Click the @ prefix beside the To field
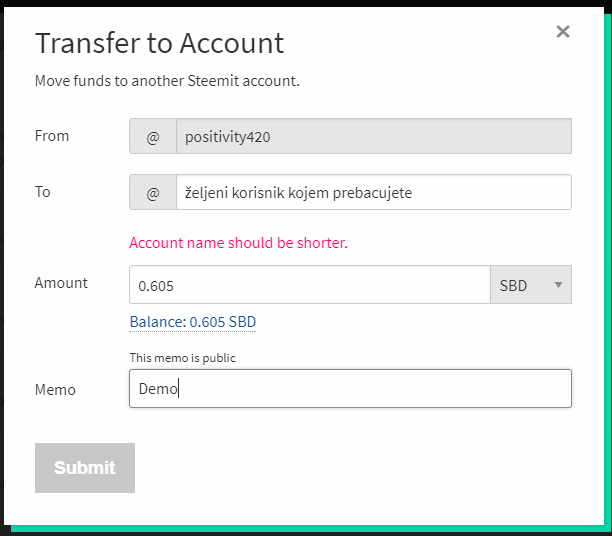This screenshot has height=536, width=612. pos(153,193)
